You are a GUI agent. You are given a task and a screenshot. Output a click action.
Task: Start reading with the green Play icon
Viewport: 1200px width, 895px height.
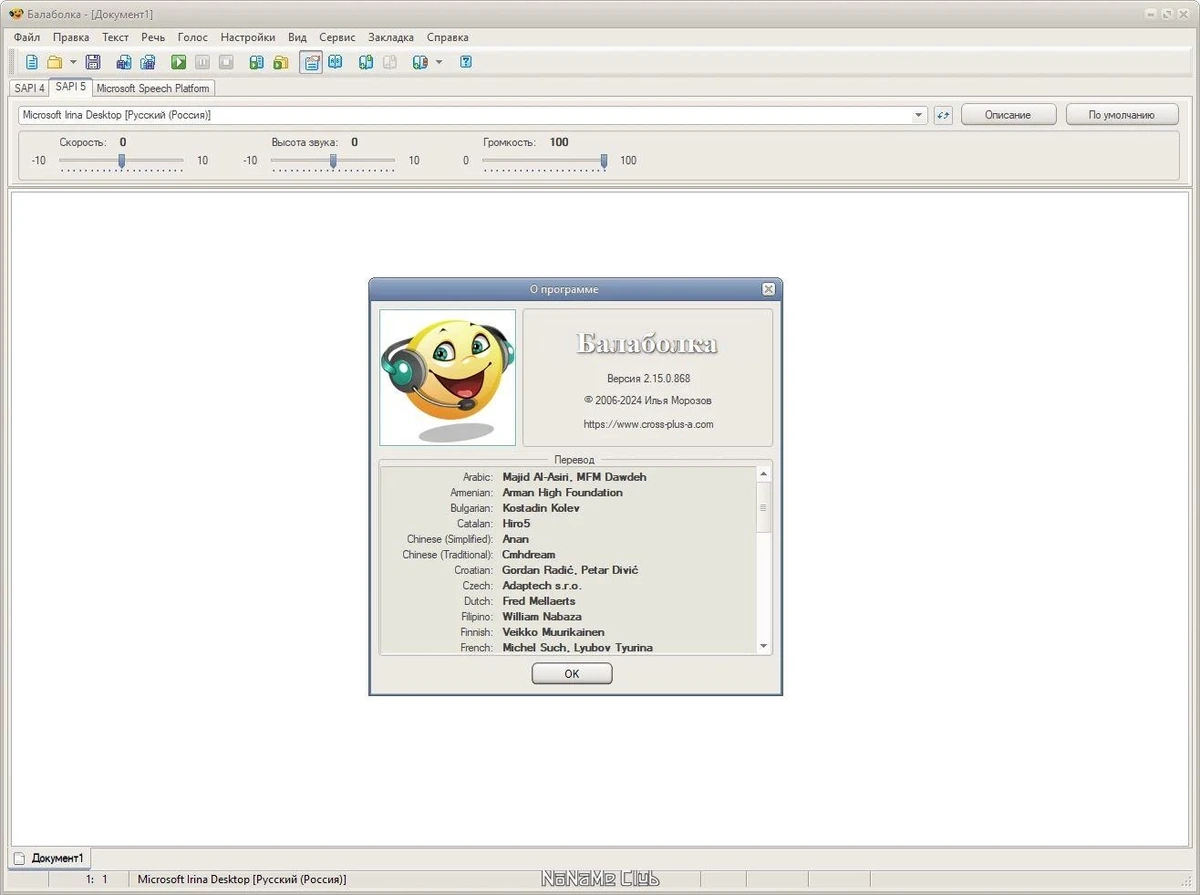[x=179, y=62]
